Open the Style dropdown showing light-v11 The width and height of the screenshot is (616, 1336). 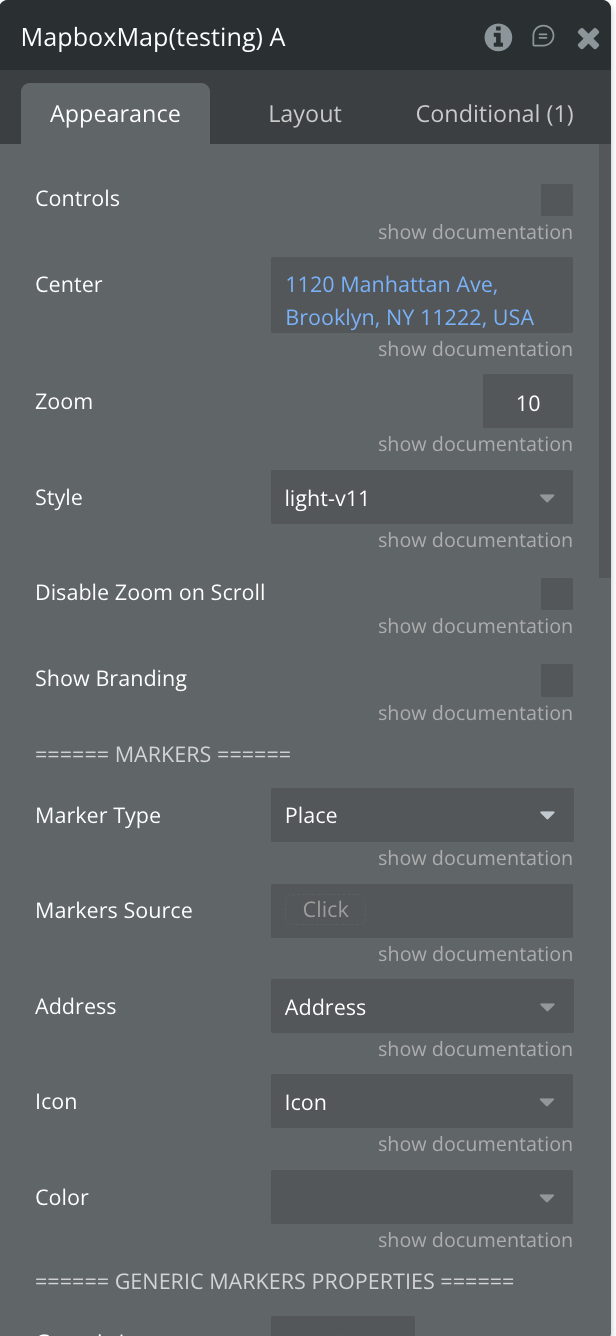coord(421,498)
